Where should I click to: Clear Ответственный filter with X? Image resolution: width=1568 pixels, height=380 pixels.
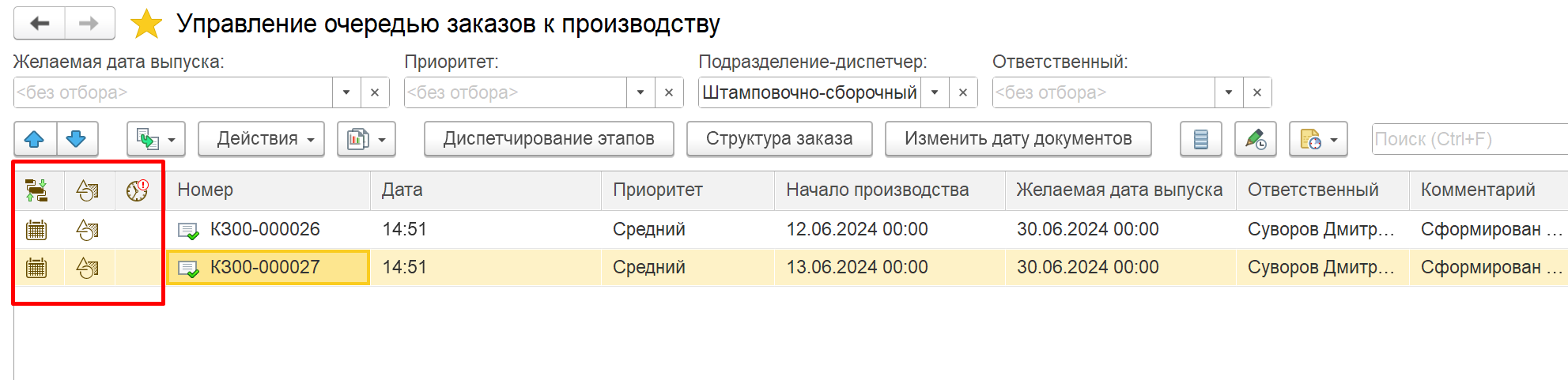[x=1257, y=92]
